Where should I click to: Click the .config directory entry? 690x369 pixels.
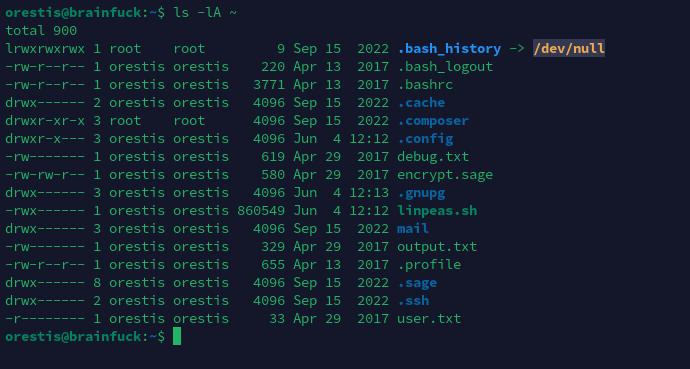[x=425, y=139]
